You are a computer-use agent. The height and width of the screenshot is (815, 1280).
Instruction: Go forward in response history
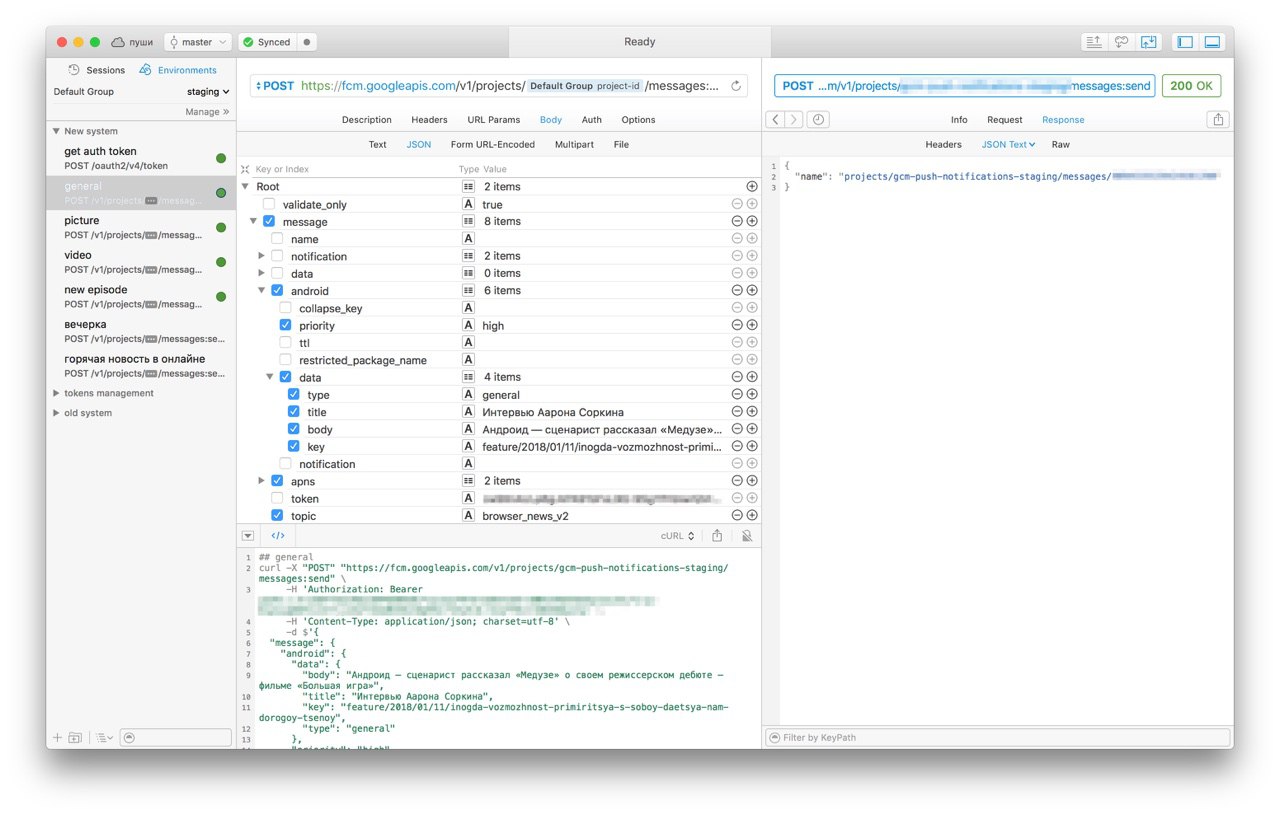[x=794, y=119]
